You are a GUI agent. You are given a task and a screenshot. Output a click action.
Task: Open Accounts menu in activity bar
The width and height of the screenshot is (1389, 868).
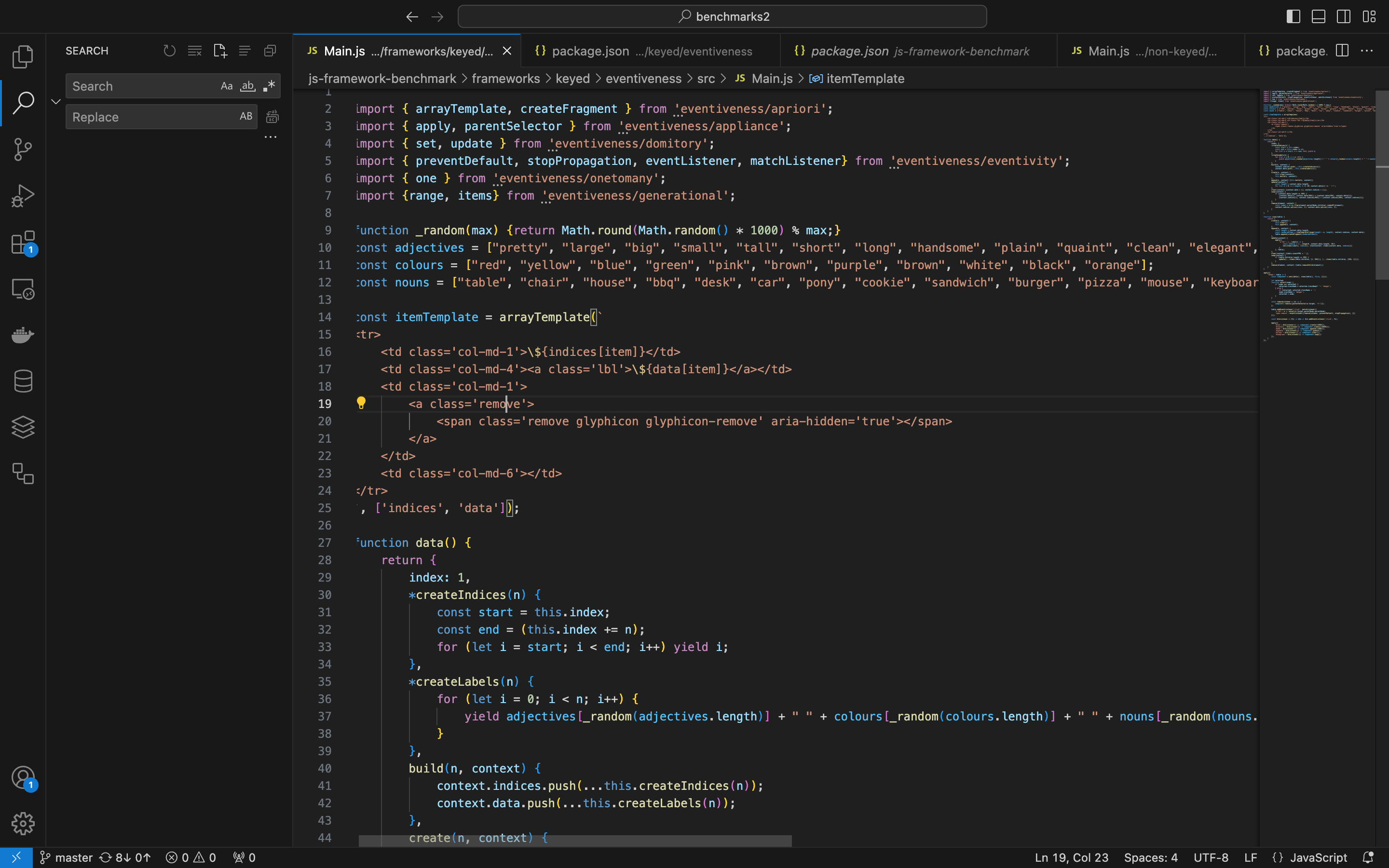[23, 778]
